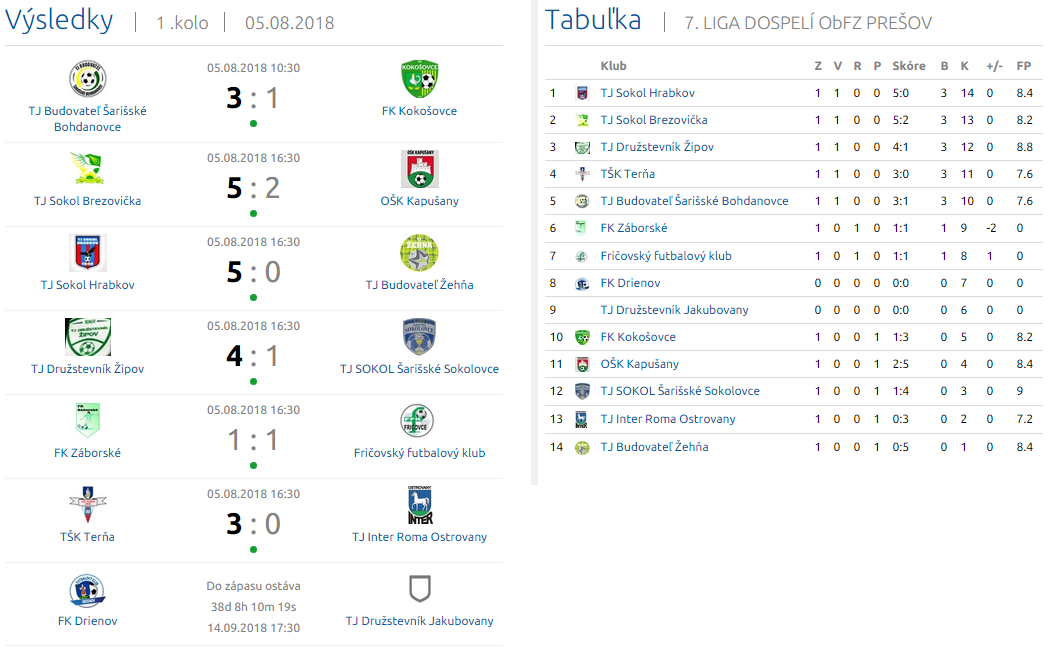Viewport: 1048px width, 650px height.
Task: Open the OŠK Kapušany club logo
Action: click(x=420, y=169)
